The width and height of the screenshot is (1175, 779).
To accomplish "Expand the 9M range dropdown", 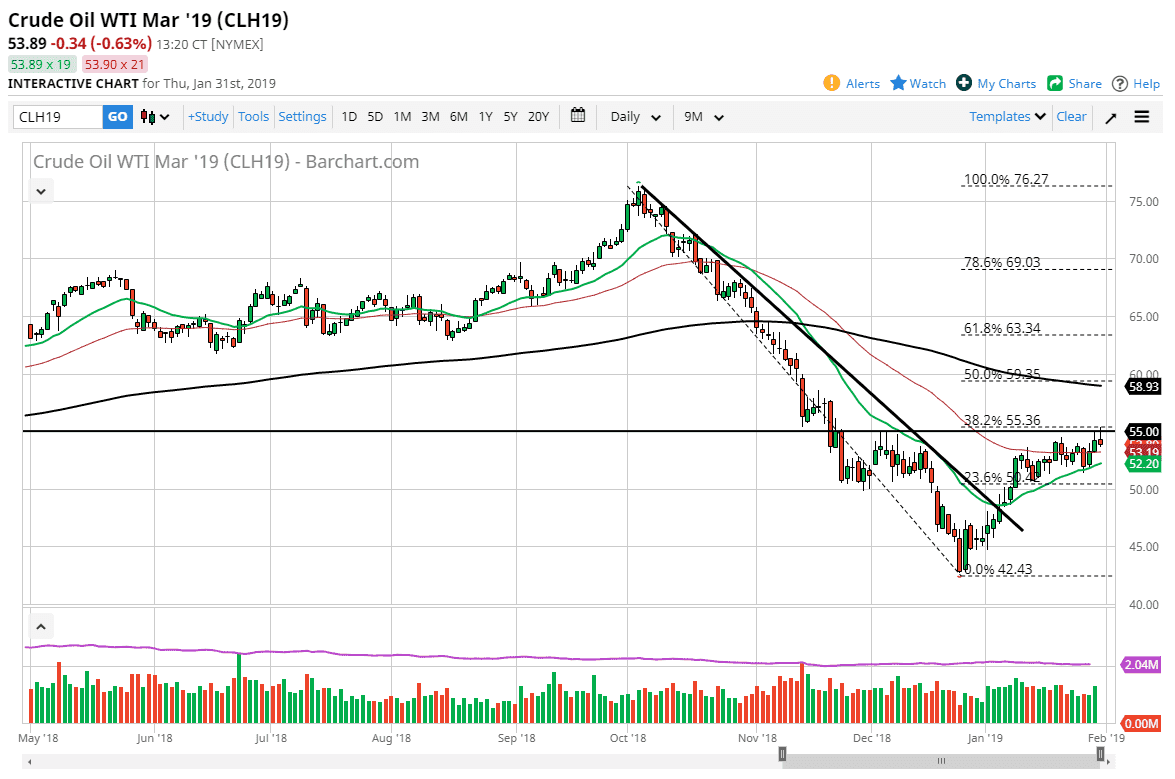I will [703, 117].
